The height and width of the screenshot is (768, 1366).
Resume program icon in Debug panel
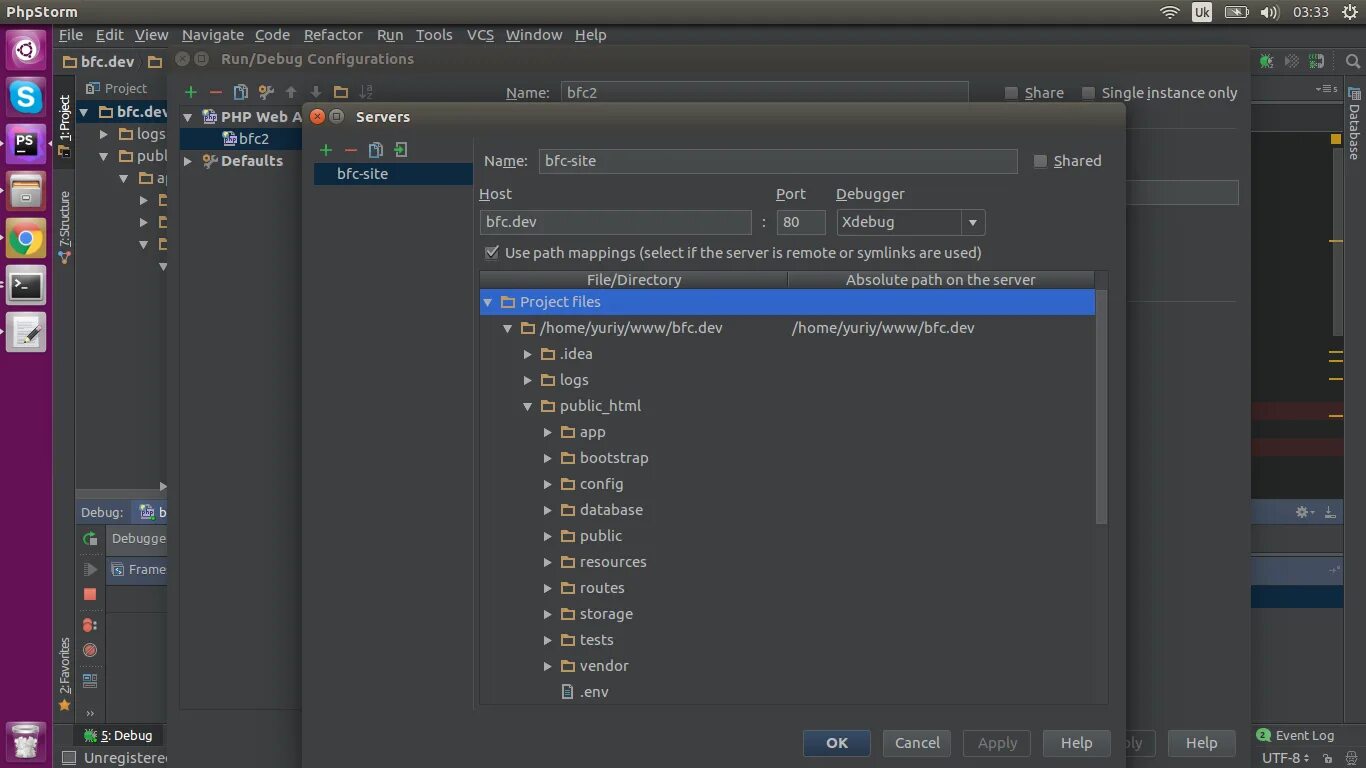90,569
